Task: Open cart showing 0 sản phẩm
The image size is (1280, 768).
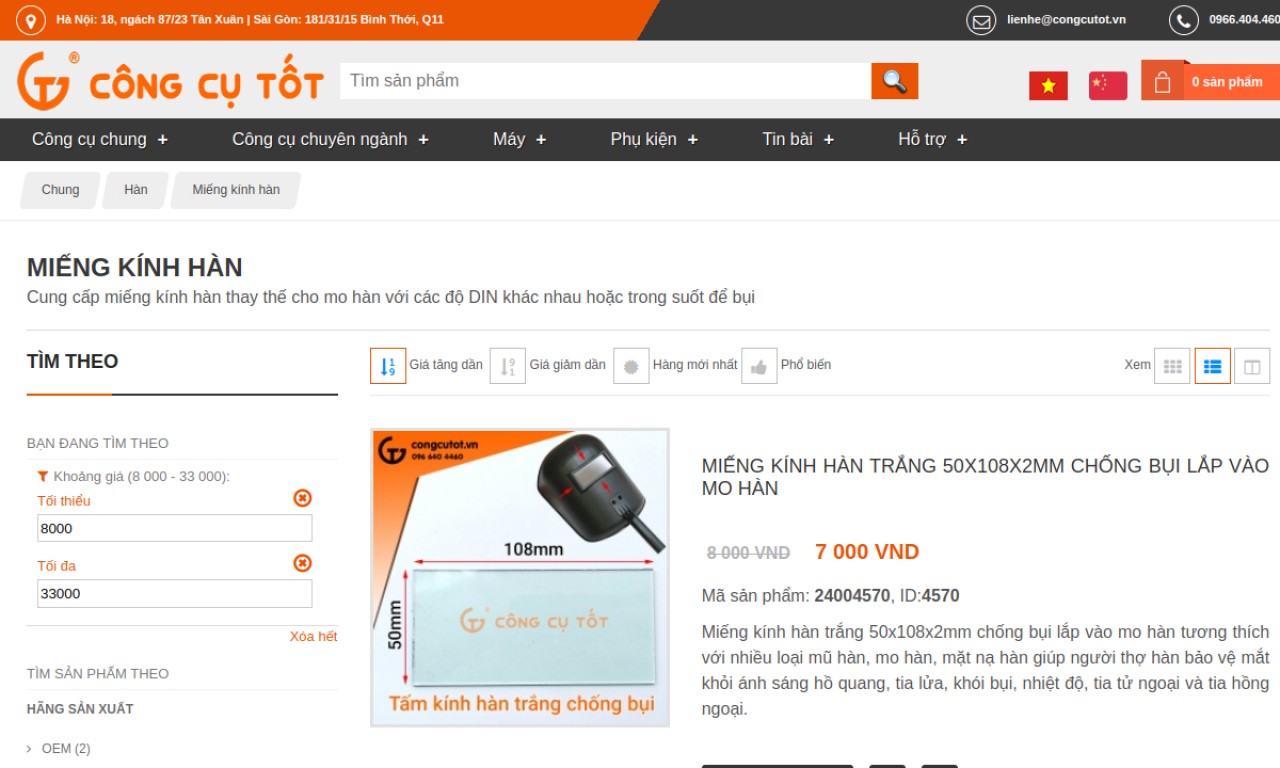Action: tap(1227, 82)
